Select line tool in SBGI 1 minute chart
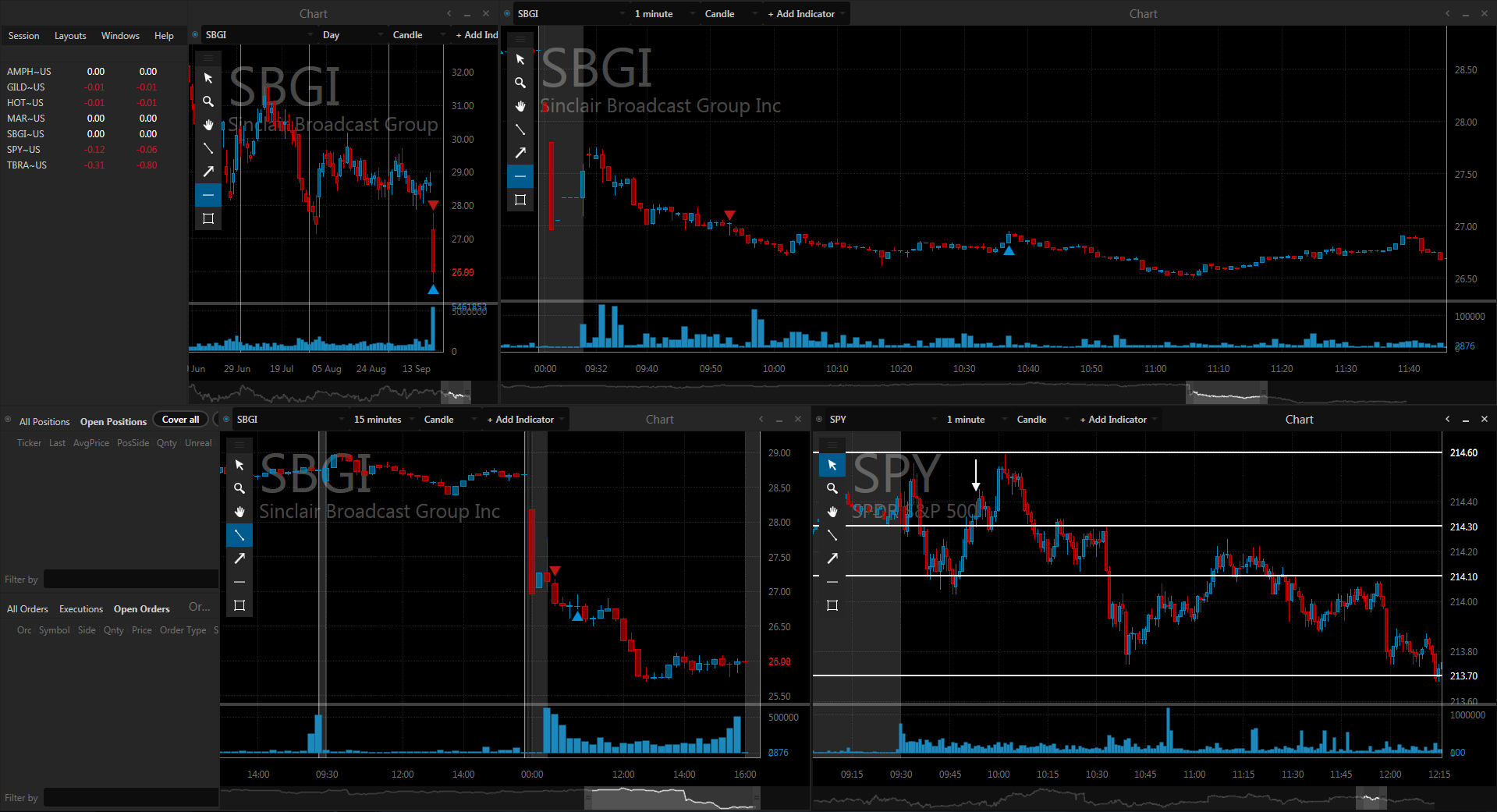Viewport: 1497px width, 812px height. (x=520, y=129)
